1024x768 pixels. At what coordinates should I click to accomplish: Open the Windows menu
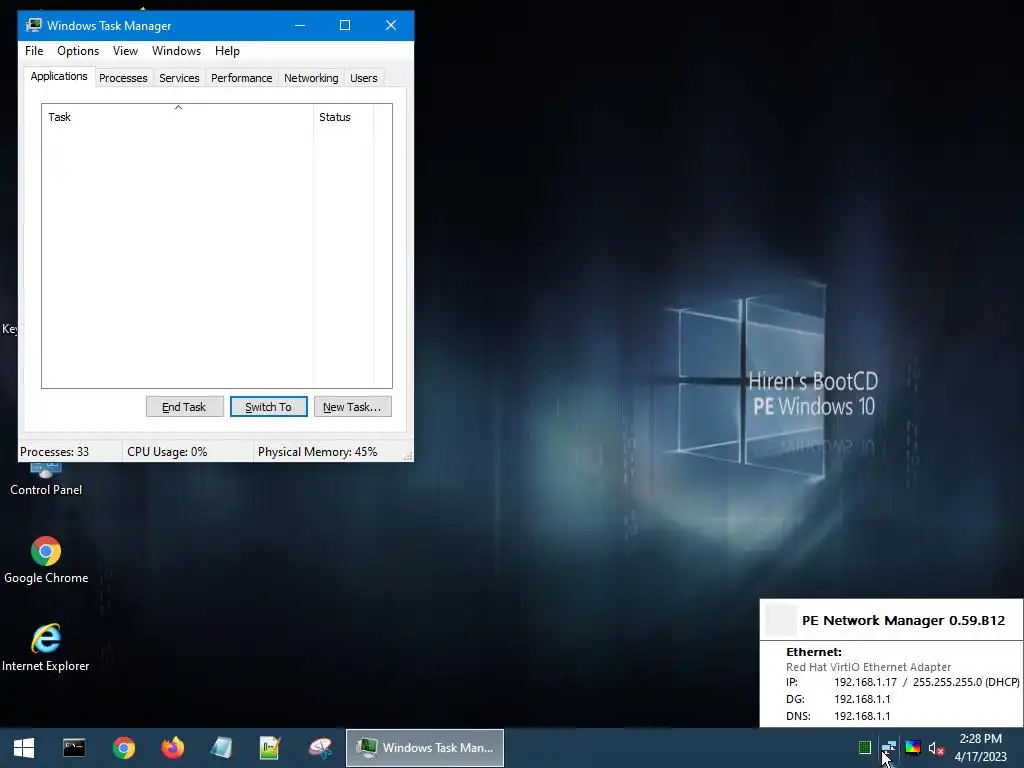tap(176, 51)
